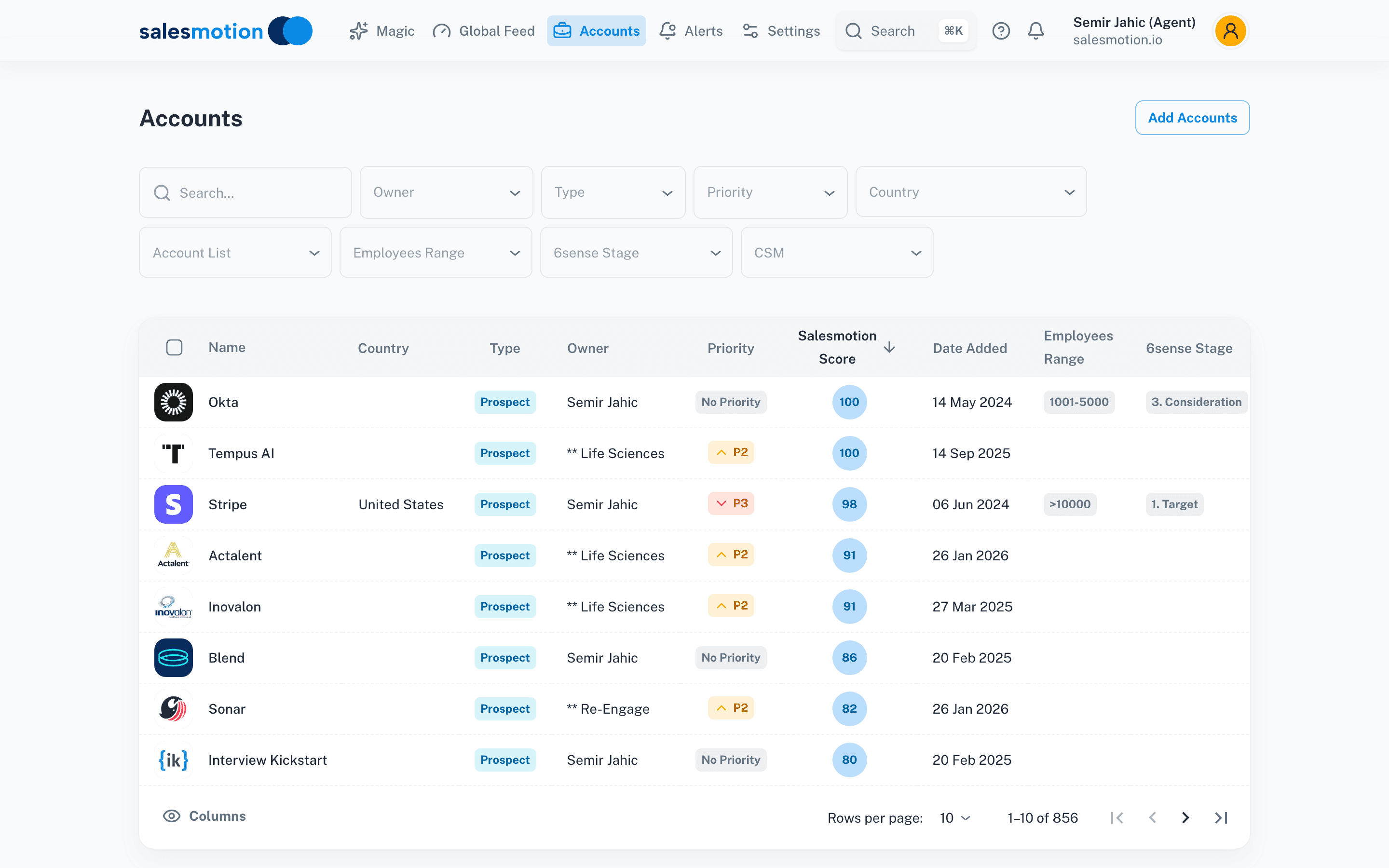Click the salesmotion logo
Image resolution: width=1389 pixels, height=868 pixels.
point(226,31)
